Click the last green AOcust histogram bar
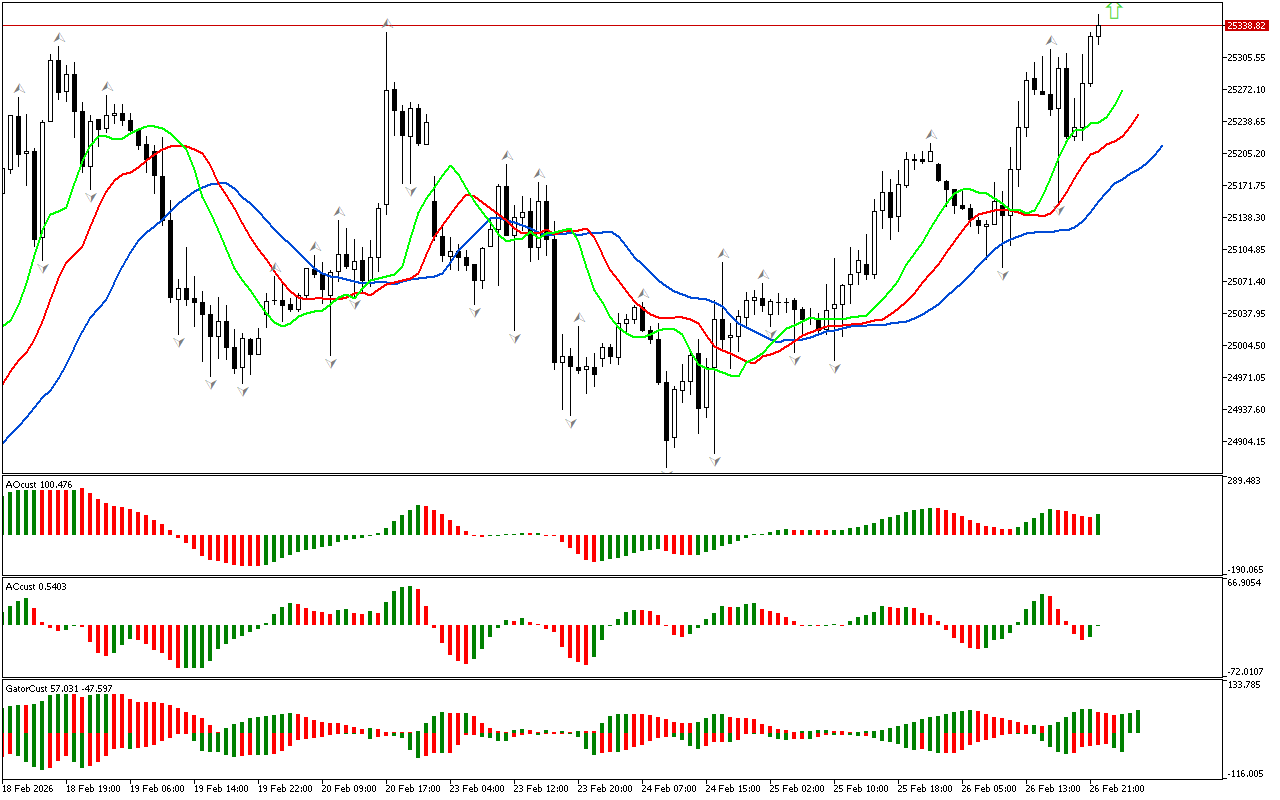This screenshot has width=1280, height=800. (1098, 524)
